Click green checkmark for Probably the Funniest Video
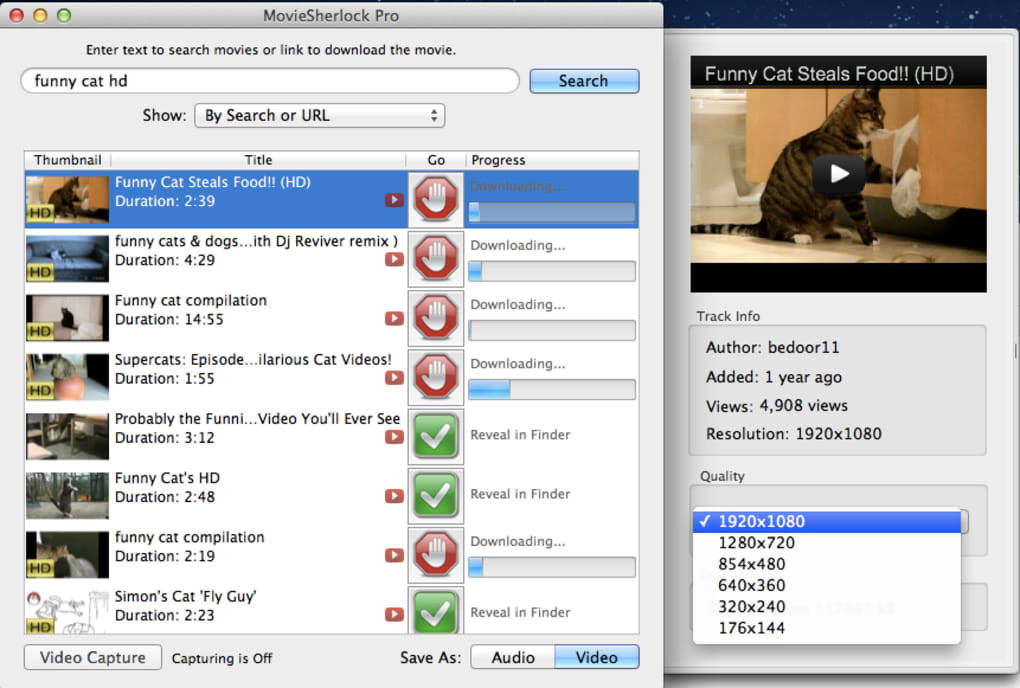Viewport: 1020px width, 688px height. coord(436,436)
